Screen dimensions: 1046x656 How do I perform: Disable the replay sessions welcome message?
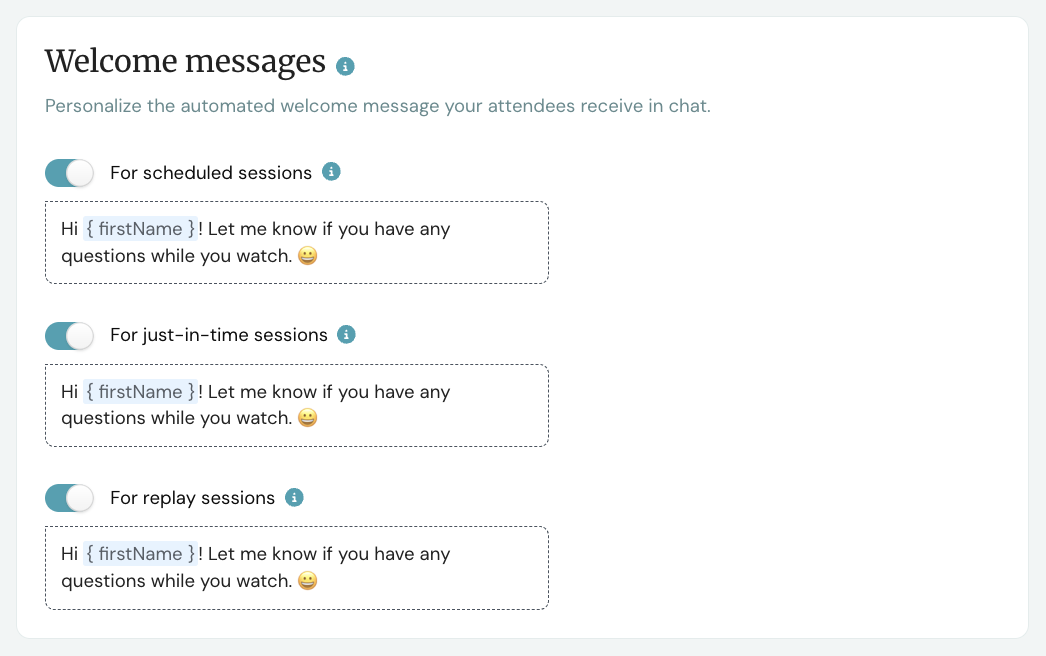tap(69, 497)
